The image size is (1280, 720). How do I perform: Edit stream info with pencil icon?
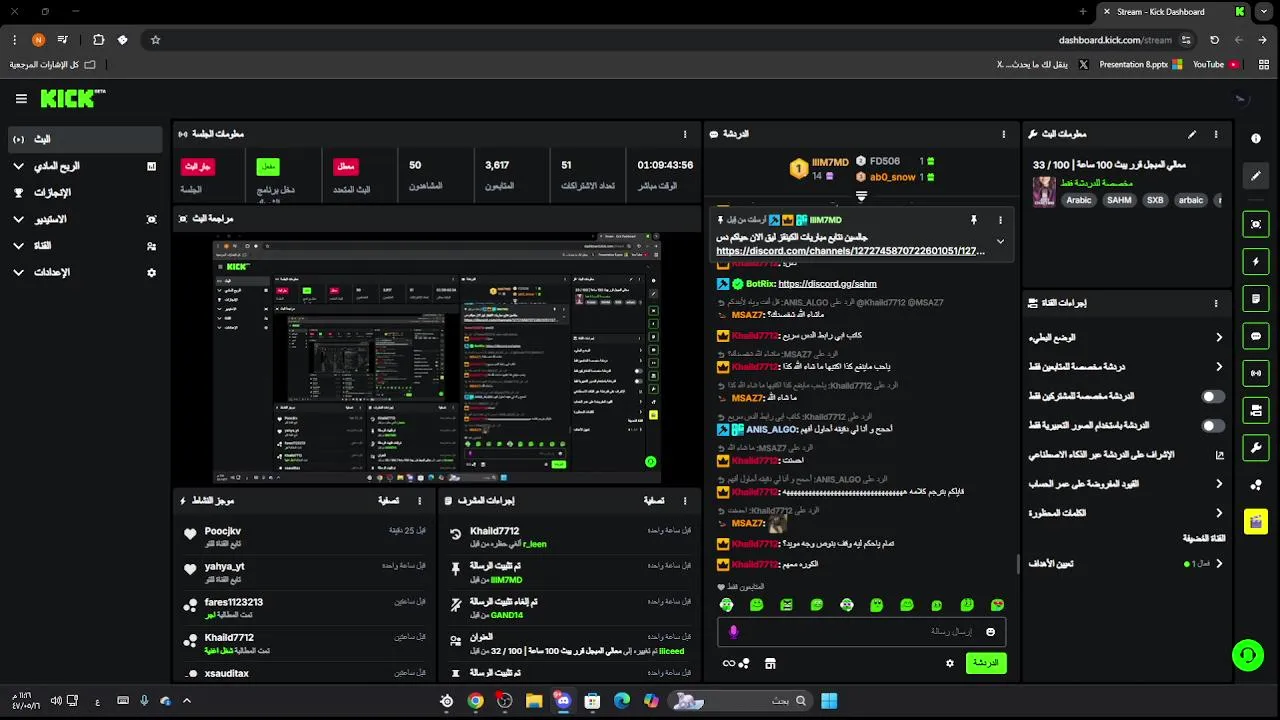pyautogui.click(x=1192, y=134)
